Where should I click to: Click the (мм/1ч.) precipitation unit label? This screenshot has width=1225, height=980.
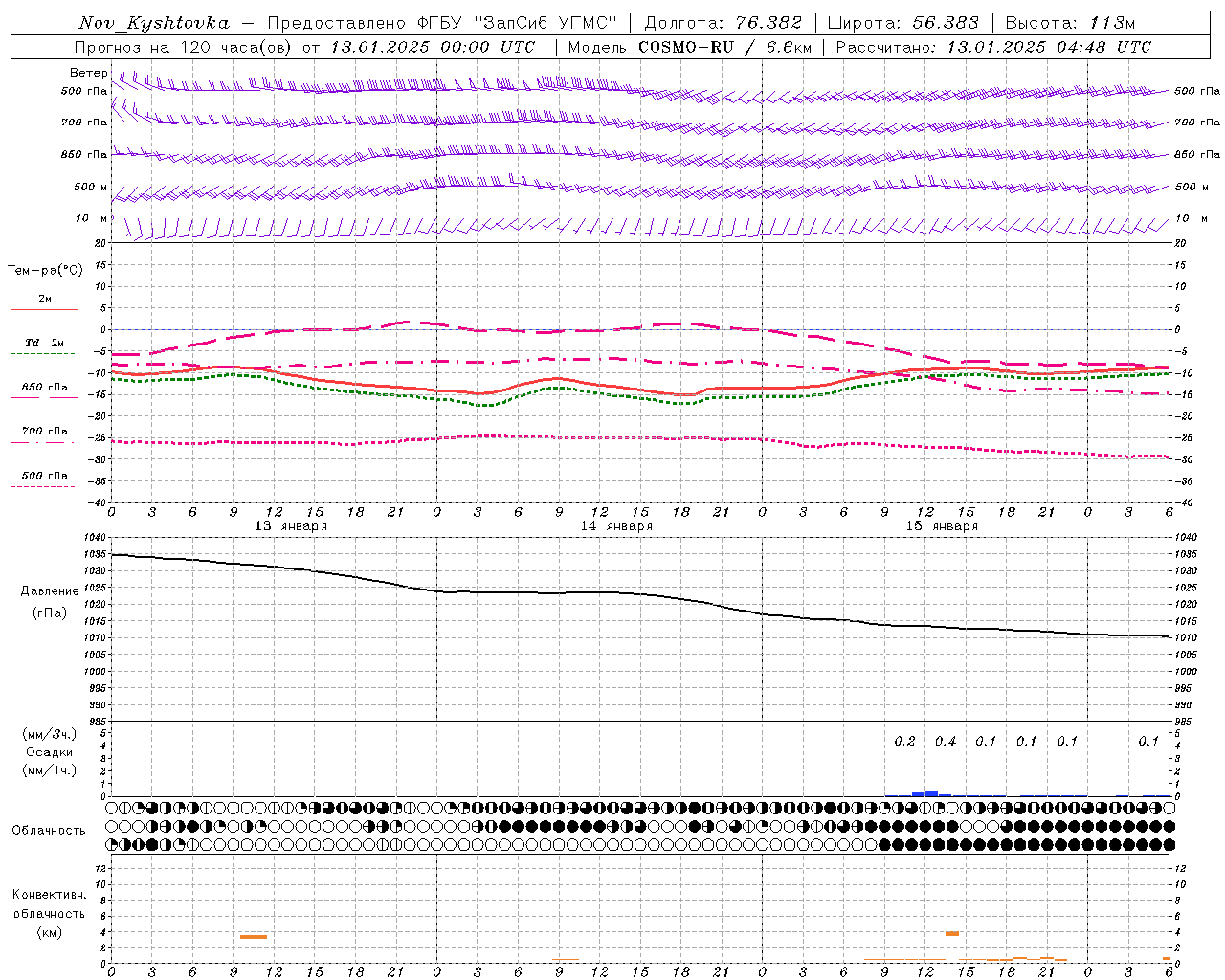pos(50,770)
